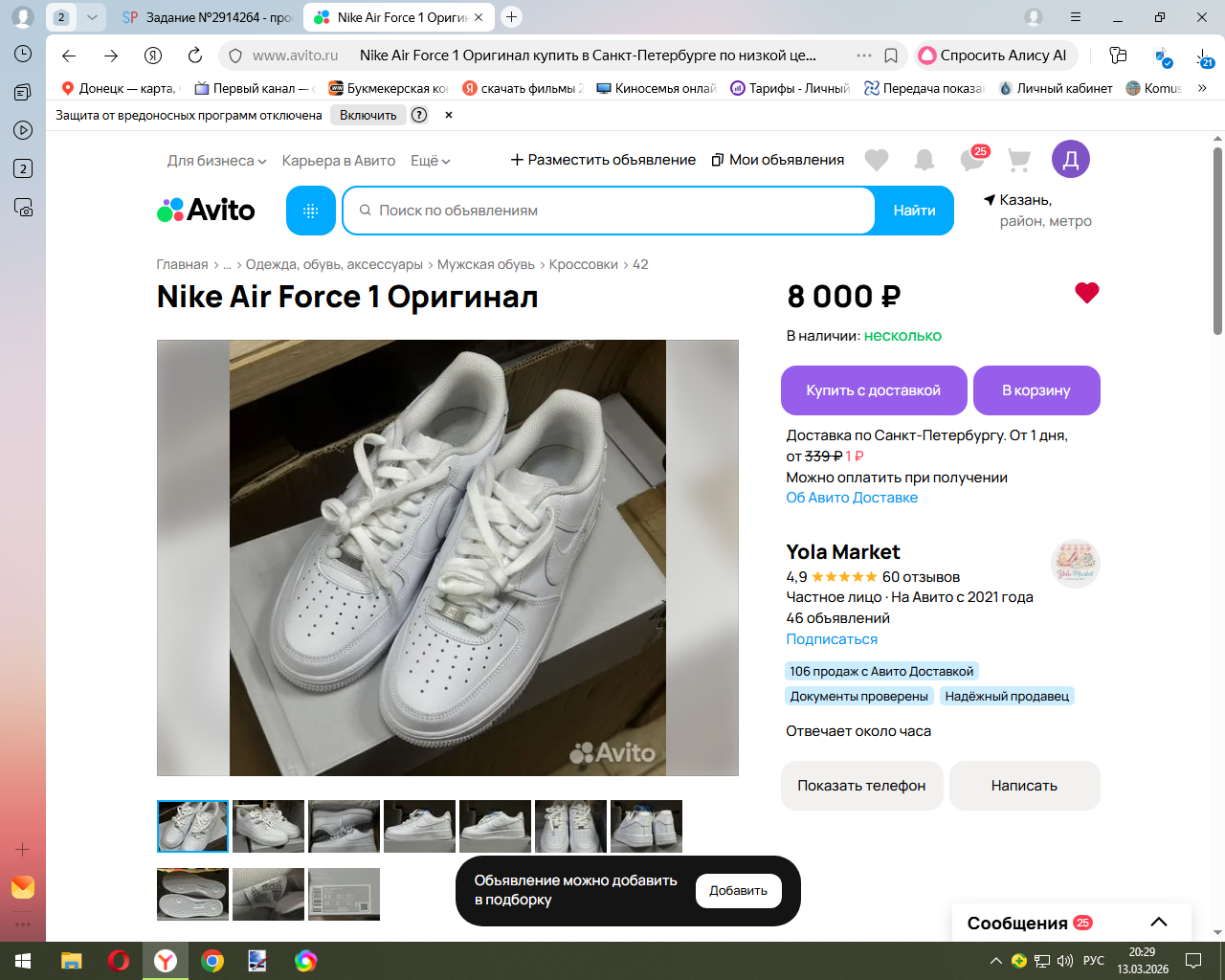Open Кроссовки breadcrumb link
Viewport: 1225px width, 980px height.
click(x=584, y=264)
